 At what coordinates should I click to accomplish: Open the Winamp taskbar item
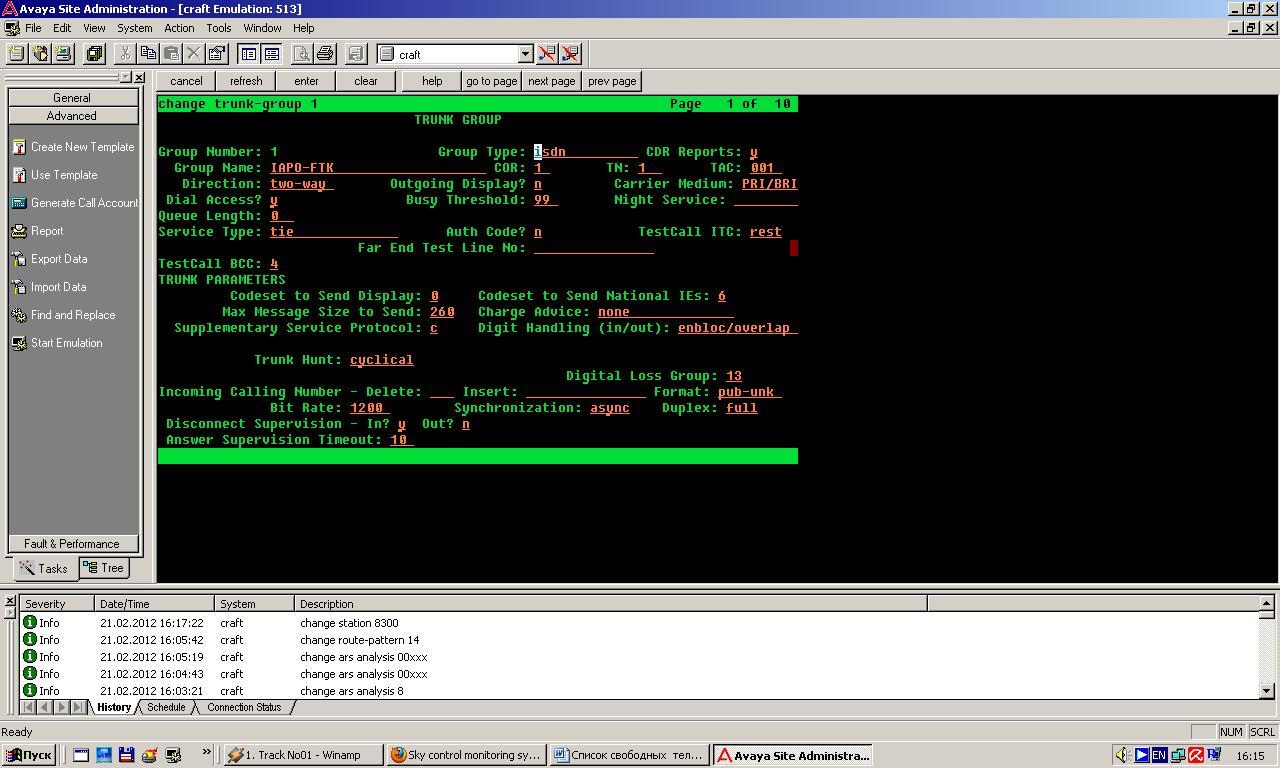(303, 755)
